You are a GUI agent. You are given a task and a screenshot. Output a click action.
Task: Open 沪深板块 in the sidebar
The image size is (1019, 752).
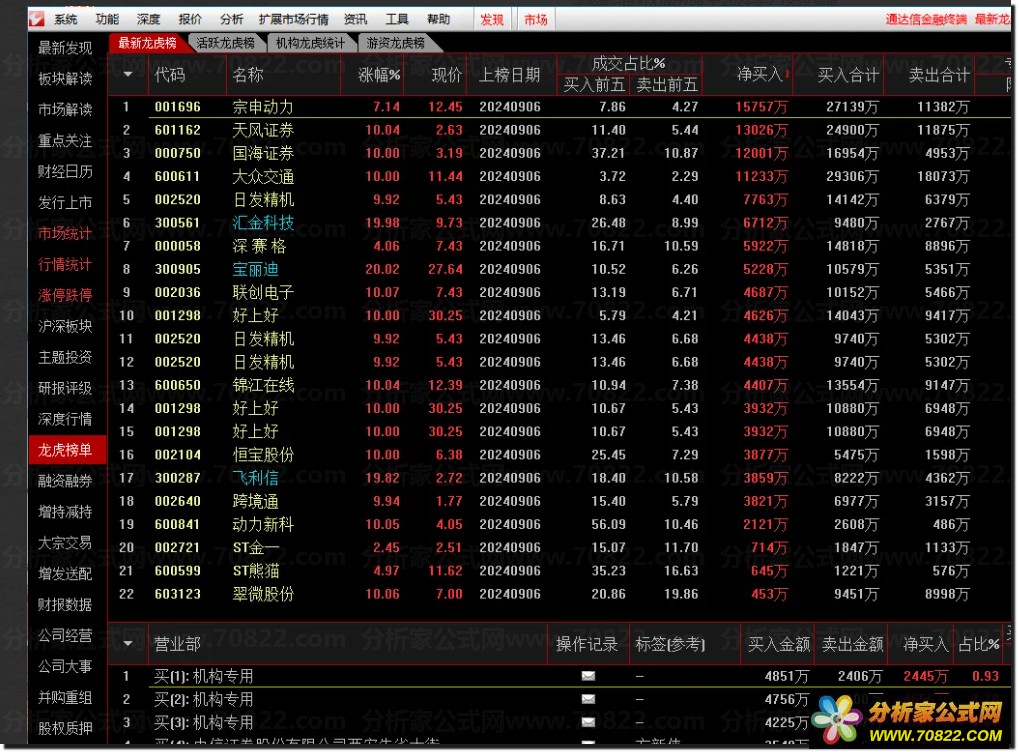click(x=65, y=326)
